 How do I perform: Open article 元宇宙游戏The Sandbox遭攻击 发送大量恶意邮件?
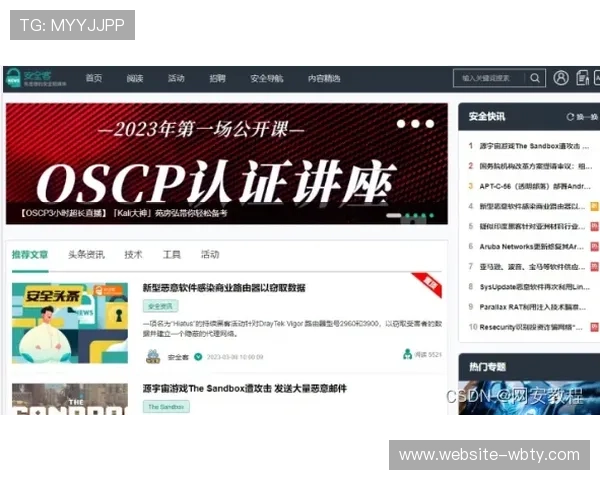tap(245, 389)
